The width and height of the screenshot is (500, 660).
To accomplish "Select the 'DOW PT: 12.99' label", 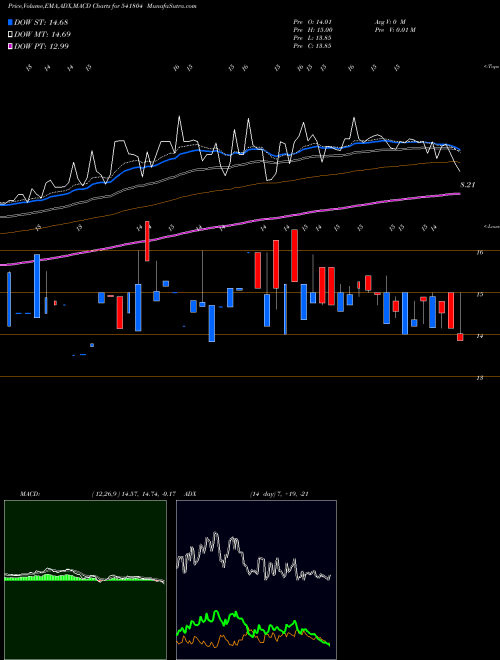I will pyautogui.click(x=41, y=46).
